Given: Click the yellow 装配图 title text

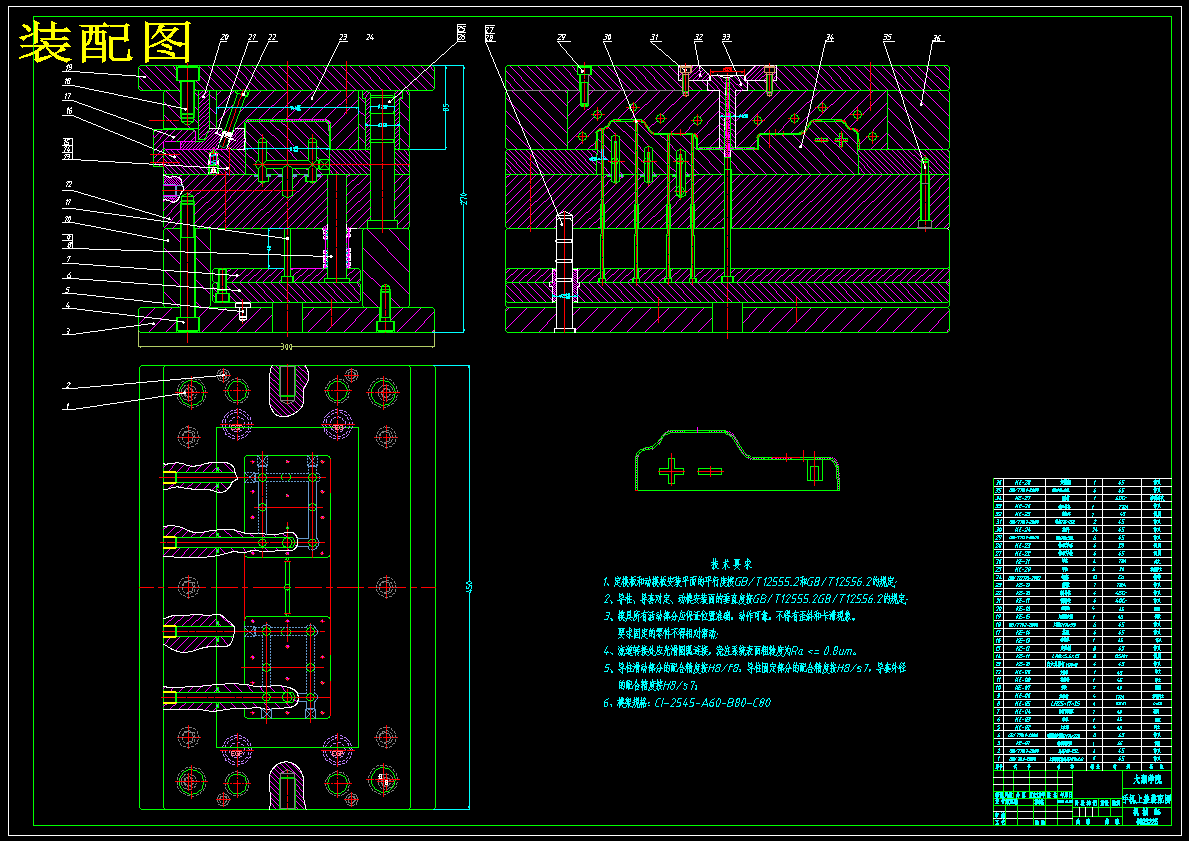Looking at the screenshot, I should click(x=105, y=42).
